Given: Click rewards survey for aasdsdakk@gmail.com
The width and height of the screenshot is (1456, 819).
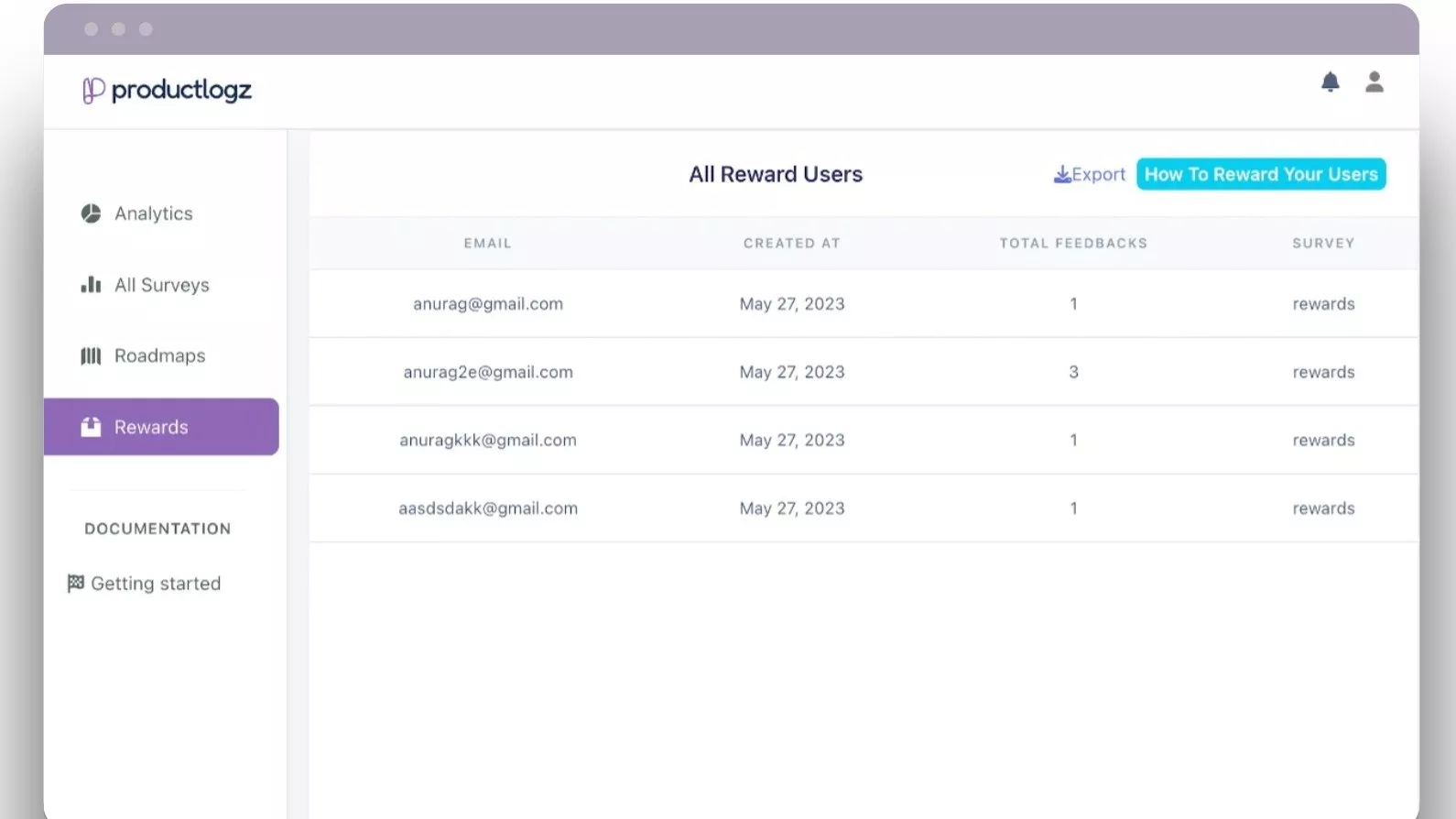Looking at the screenshot, I should [x=1322, y=508].
